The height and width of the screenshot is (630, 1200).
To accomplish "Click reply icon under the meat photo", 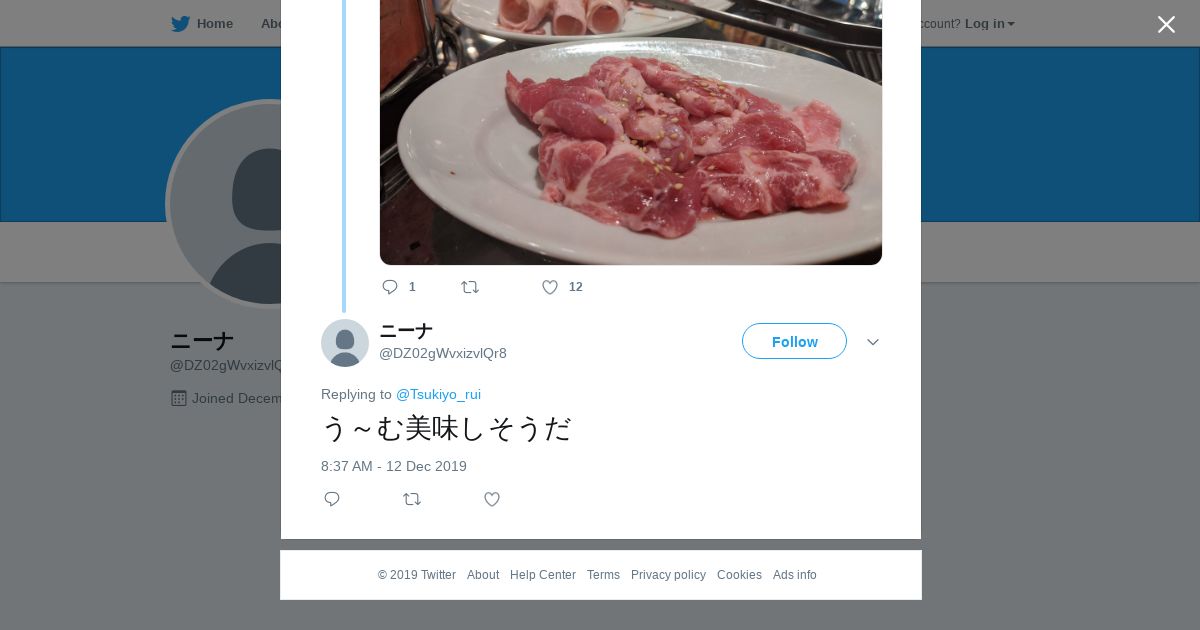I will pos(390,287).
